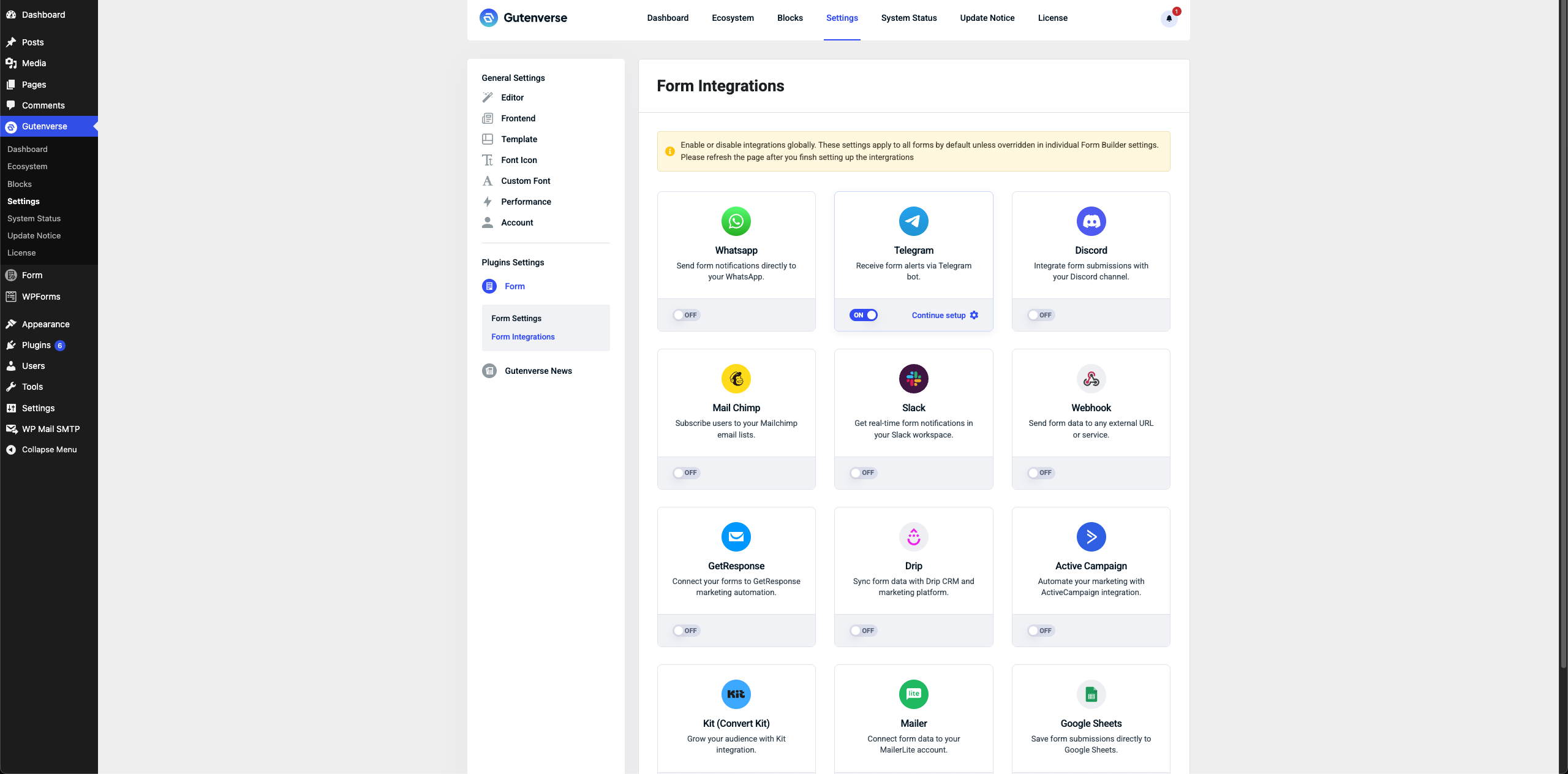Click the Custom Font letter icon
The width and height of the screenshot is (1568, 774).
click(x=488, y=181)
